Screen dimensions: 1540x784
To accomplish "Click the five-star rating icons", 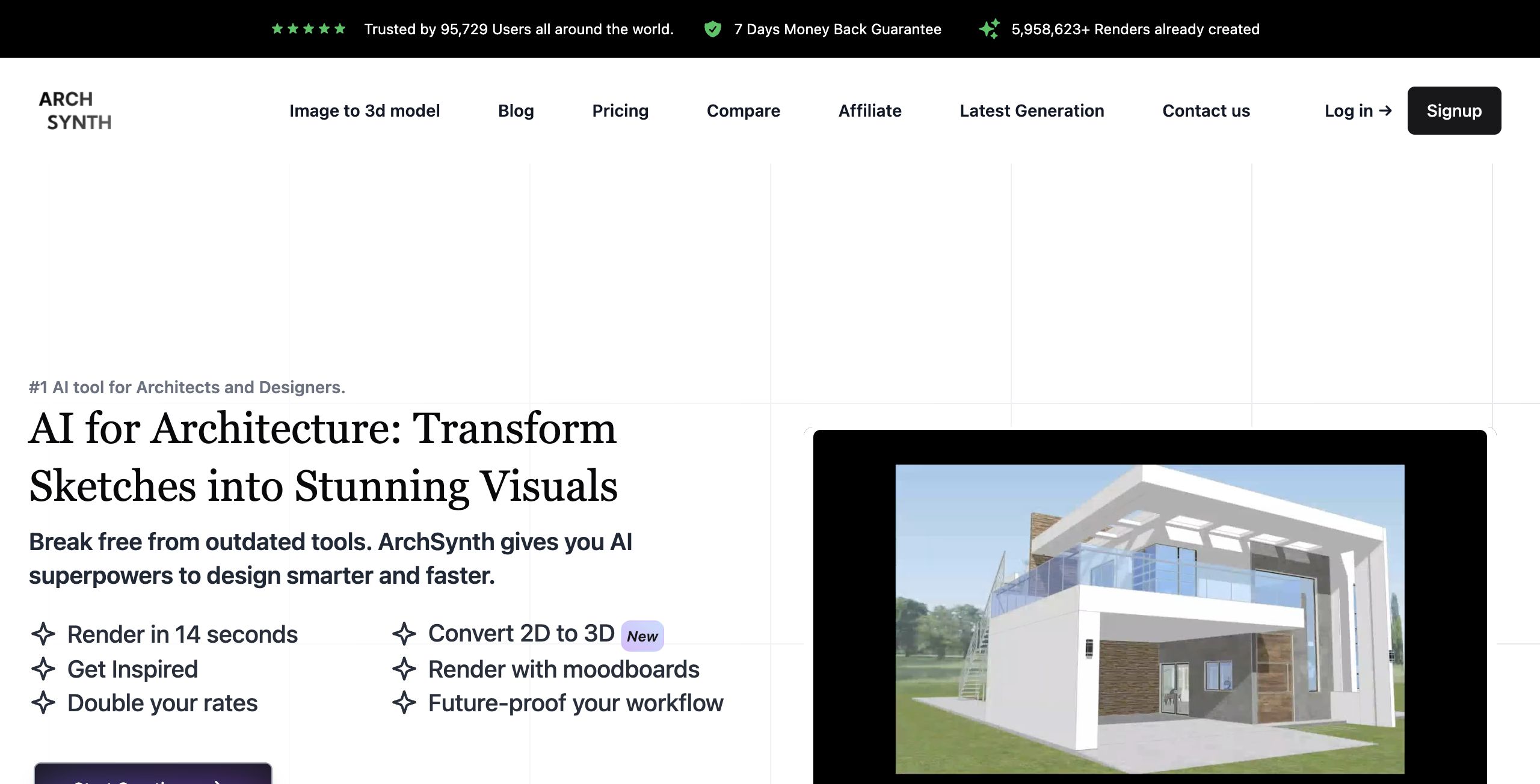I will pos(309,29).
